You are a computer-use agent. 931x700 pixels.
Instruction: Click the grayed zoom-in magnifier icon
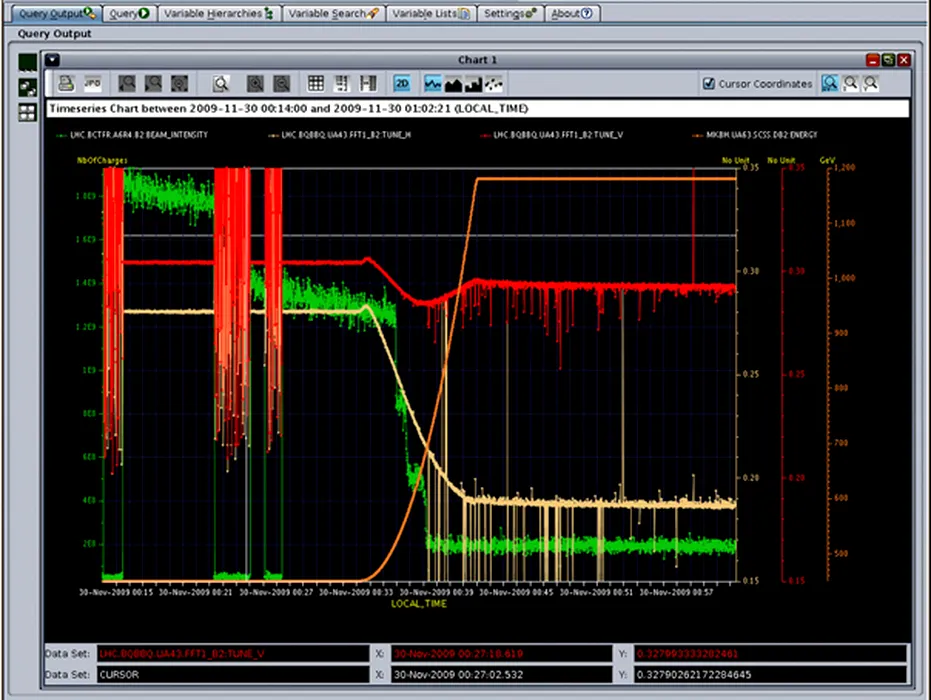tap(255, 84)
